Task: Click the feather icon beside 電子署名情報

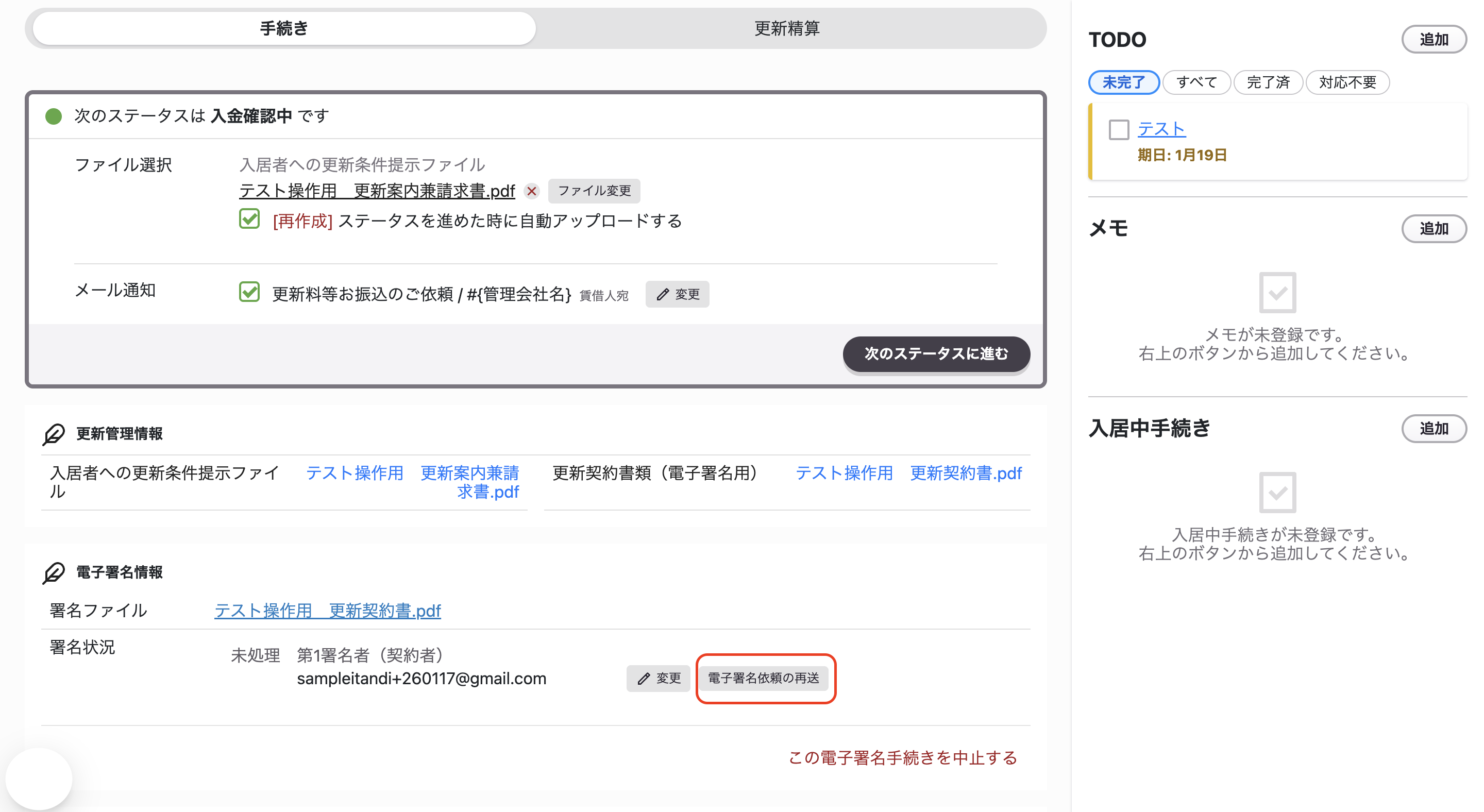Action: (x=54, y=572)
